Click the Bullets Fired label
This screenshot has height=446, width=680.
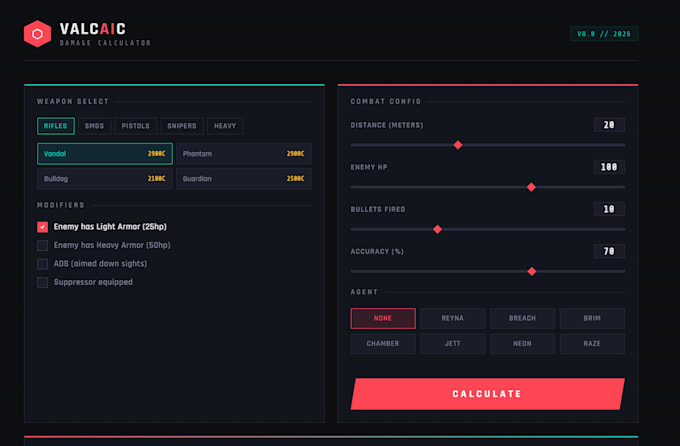click(x=378, y=210)
